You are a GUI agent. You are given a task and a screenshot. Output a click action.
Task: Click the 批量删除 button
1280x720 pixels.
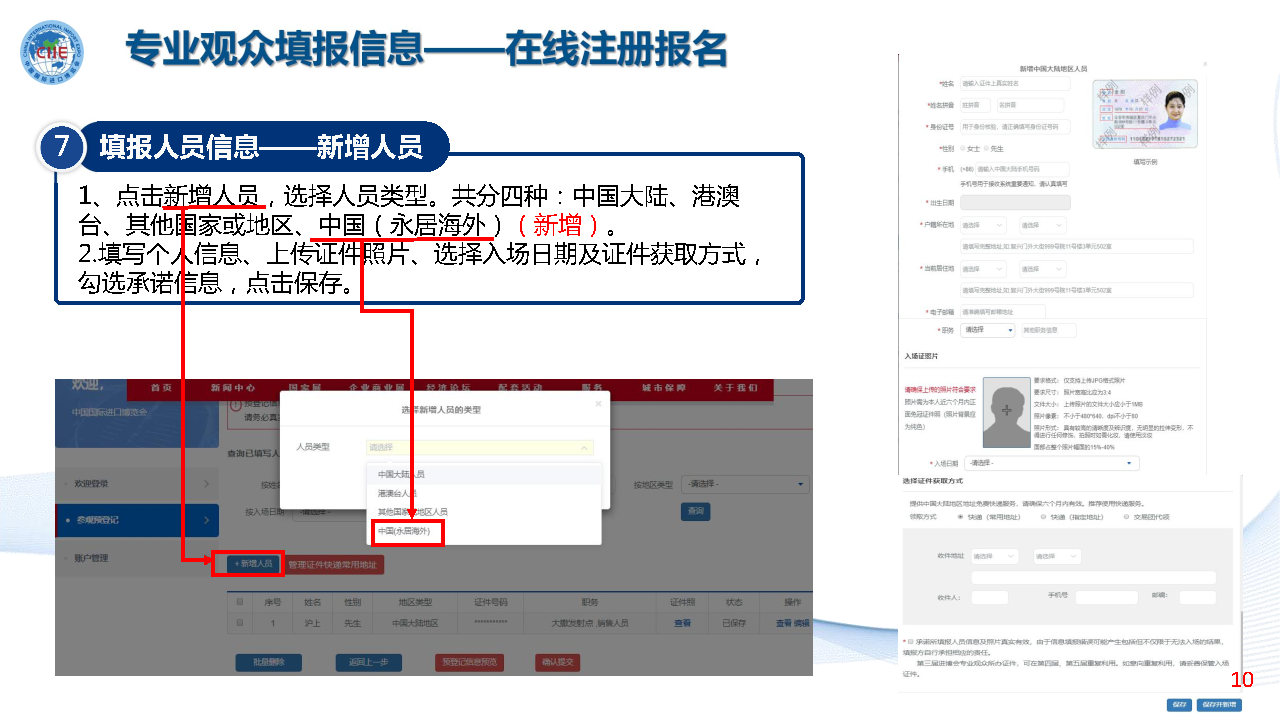coord(268,662)
